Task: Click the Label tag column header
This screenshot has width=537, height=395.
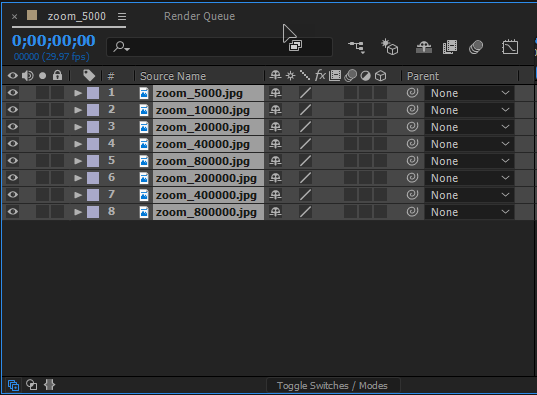Action: click(89, 76)
